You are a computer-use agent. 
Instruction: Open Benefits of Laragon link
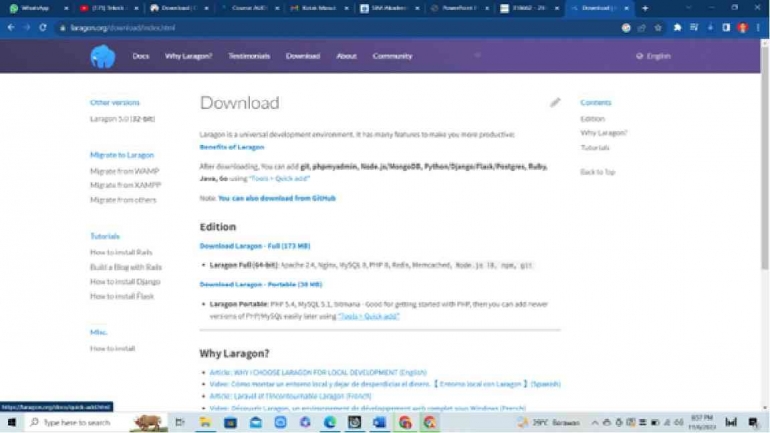click(x=232, y=147)
